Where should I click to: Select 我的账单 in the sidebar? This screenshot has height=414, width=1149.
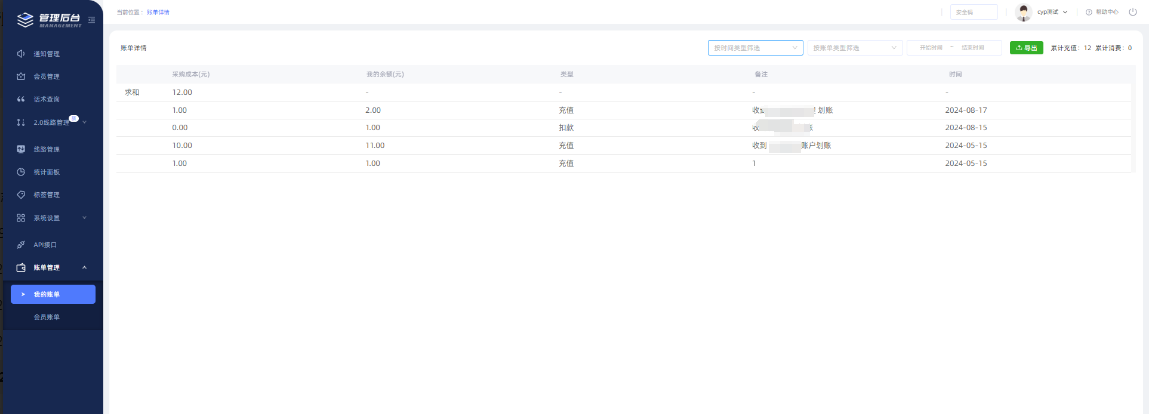53,294
